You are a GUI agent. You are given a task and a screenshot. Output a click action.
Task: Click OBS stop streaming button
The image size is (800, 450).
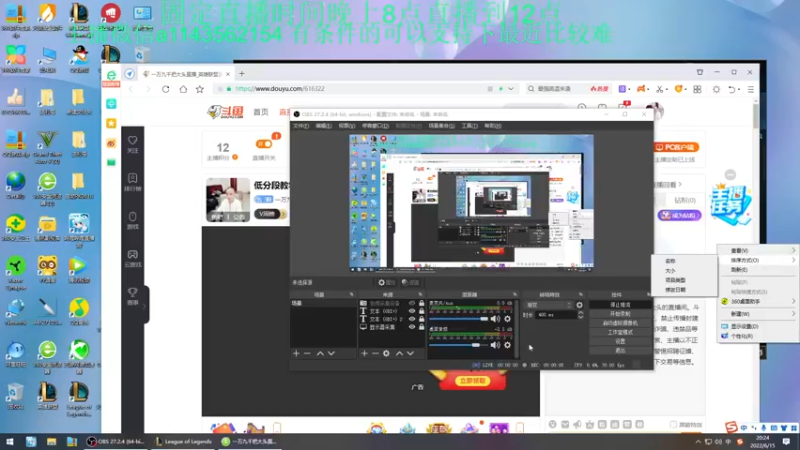click(x=620, y=305)
